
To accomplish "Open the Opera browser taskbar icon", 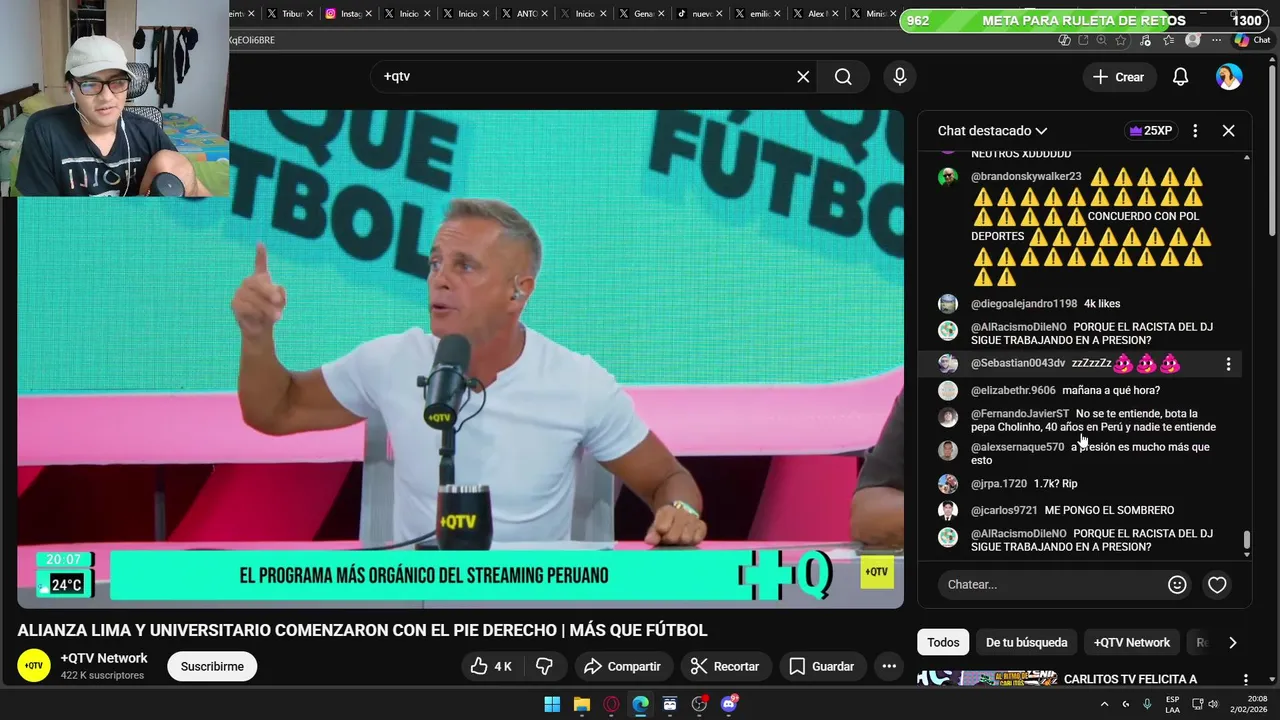I will (611, 704).
